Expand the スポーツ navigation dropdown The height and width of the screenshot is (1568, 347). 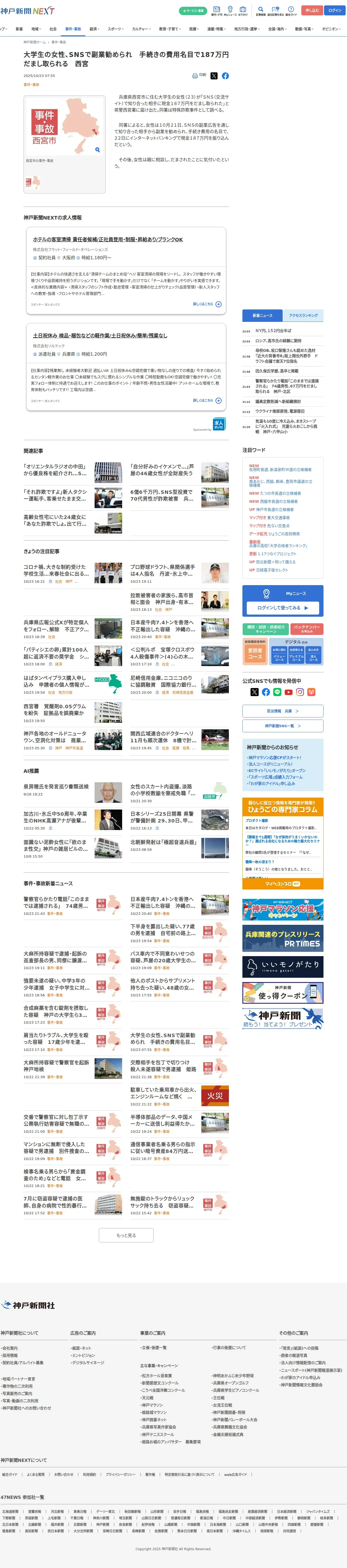coord(116,29)
